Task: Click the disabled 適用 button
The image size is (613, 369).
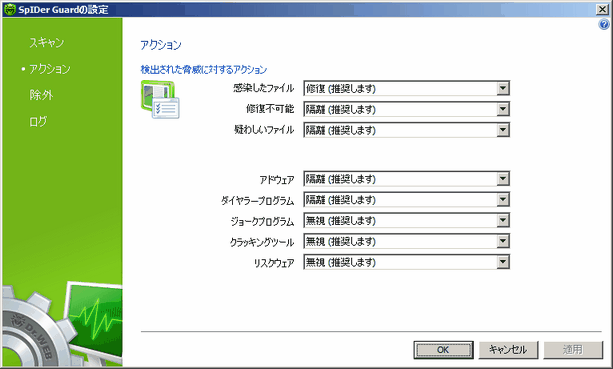Action: 573,350
